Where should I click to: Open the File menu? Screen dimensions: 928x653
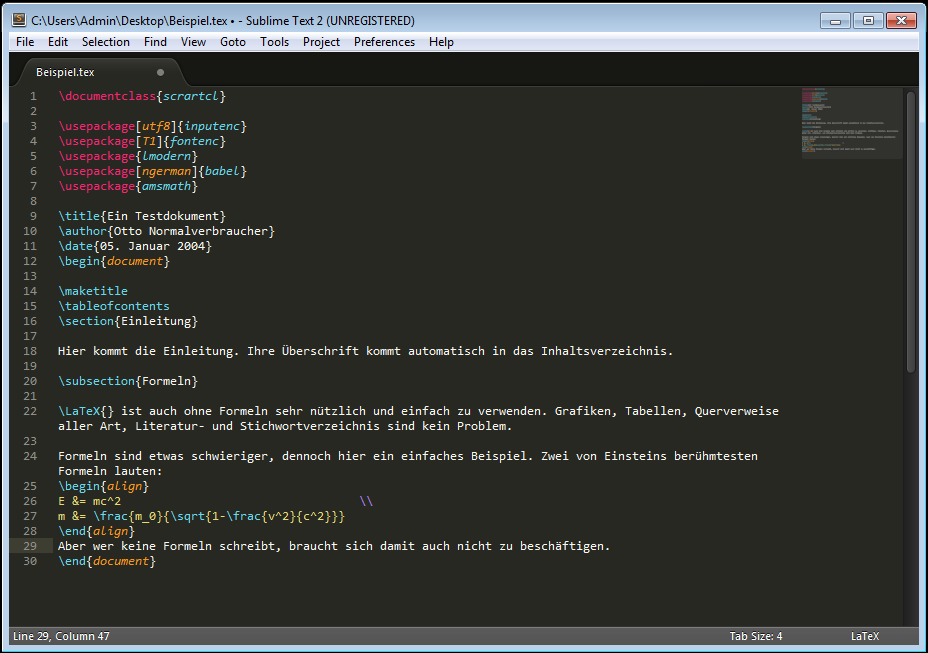25,42
